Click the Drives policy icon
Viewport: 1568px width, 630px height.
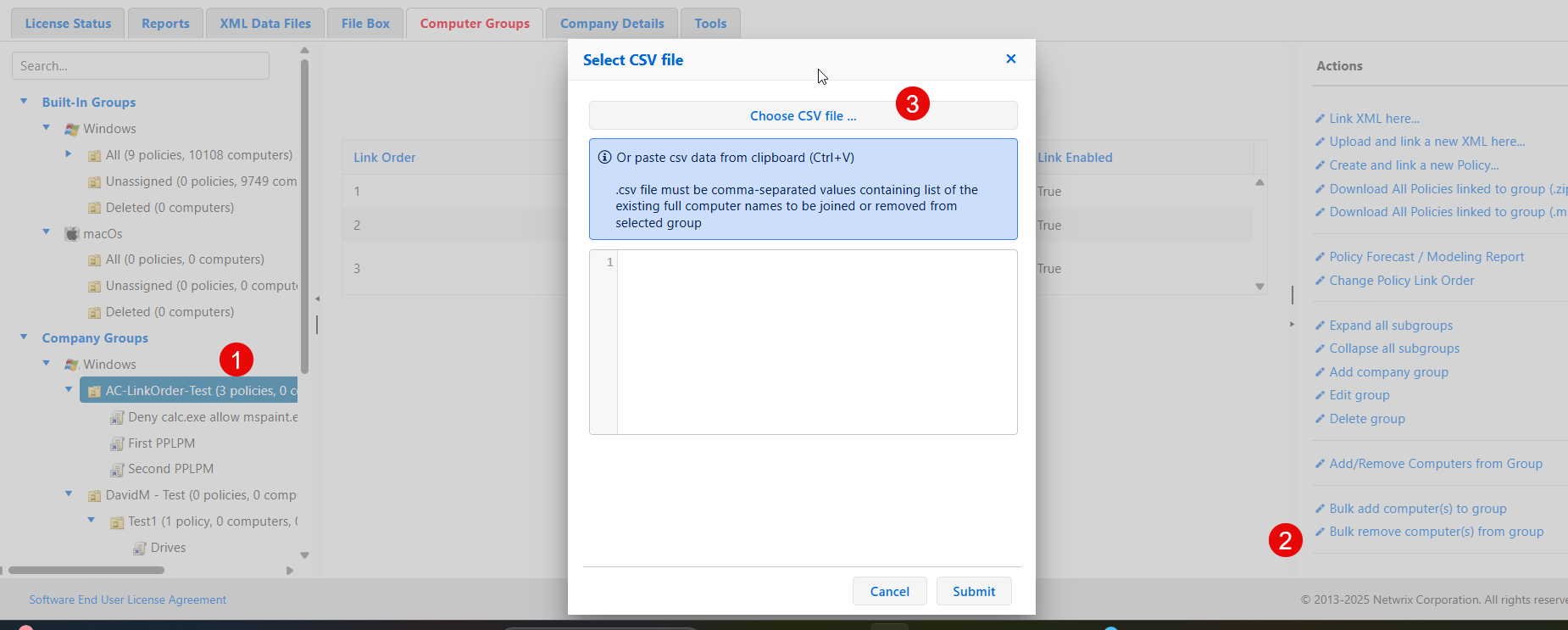coord(140,549)
